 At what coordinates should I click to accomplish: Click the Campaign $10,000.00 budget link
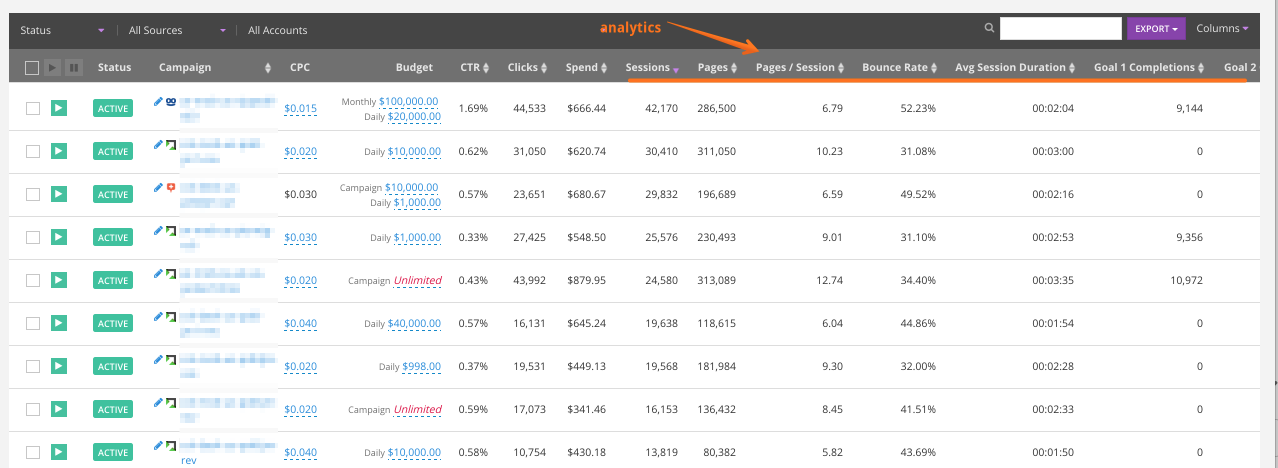pyautogui.click(x=411, y=187)
